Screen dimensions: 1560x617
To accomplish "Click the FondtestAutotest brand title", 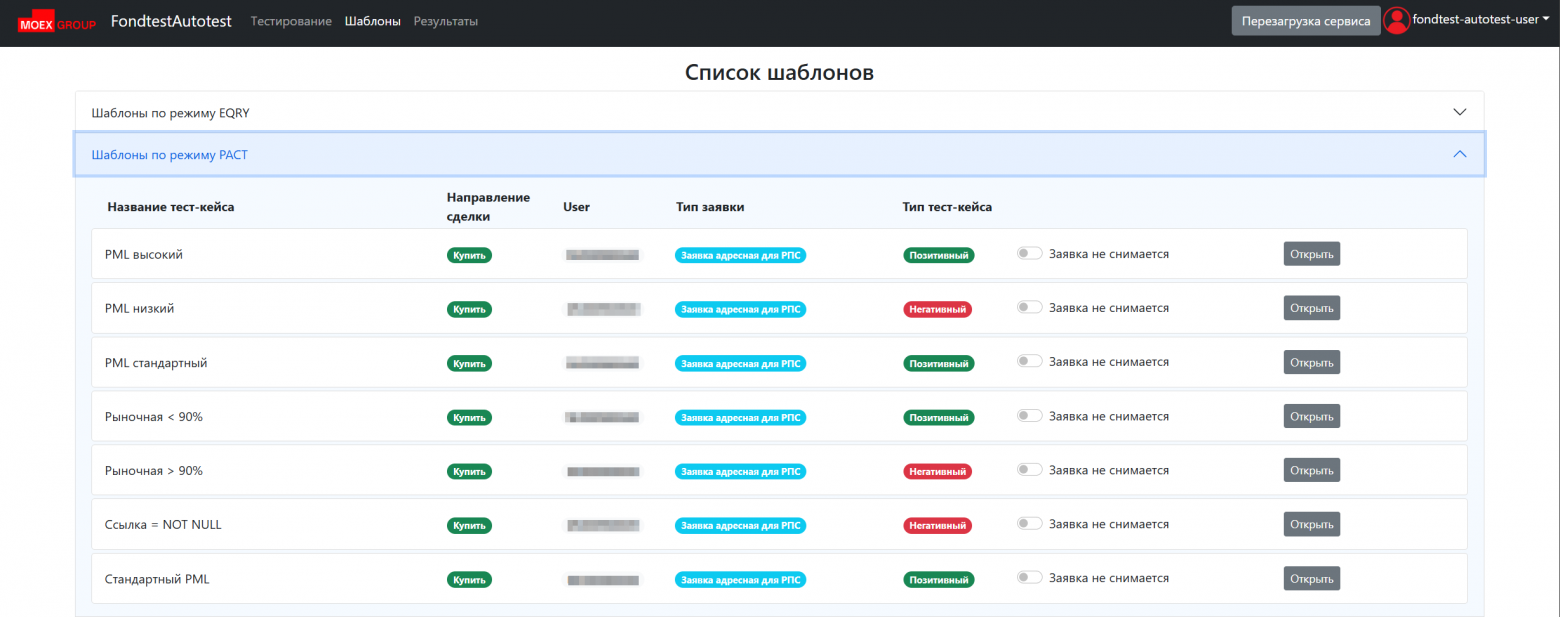I will [x=171, y=21].
